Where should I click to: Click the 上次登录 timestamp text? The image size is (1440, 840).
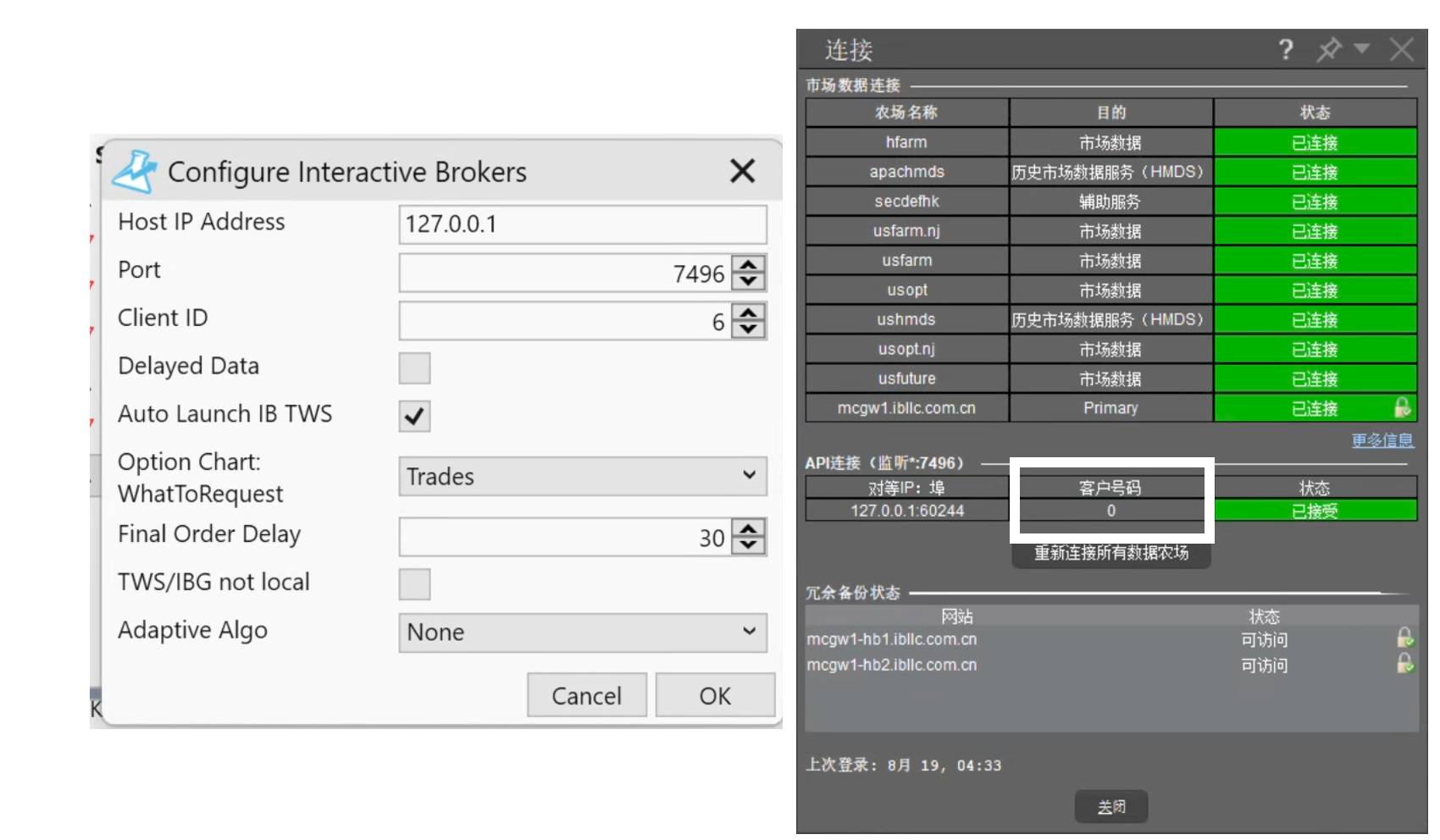(903, 765)
